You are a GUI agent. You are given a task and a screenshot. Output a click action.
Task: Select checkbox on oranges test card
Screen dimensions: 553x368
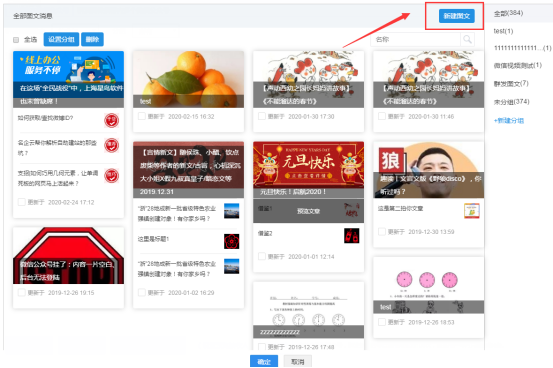pyautogui.click(x=142, y=116)
